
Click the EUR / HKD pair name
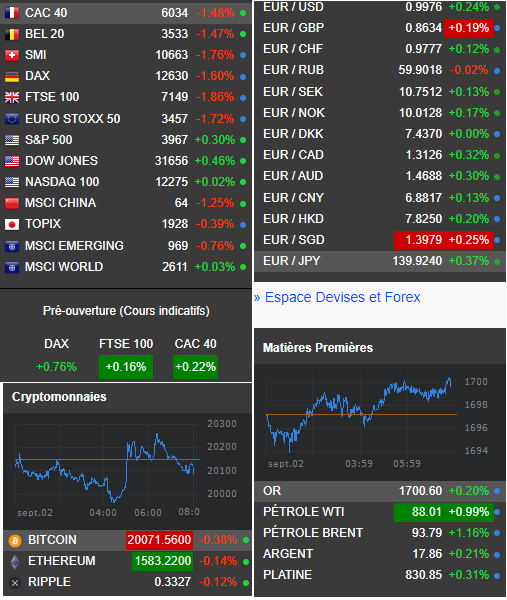pyautogui.click(x=293, y=219)
